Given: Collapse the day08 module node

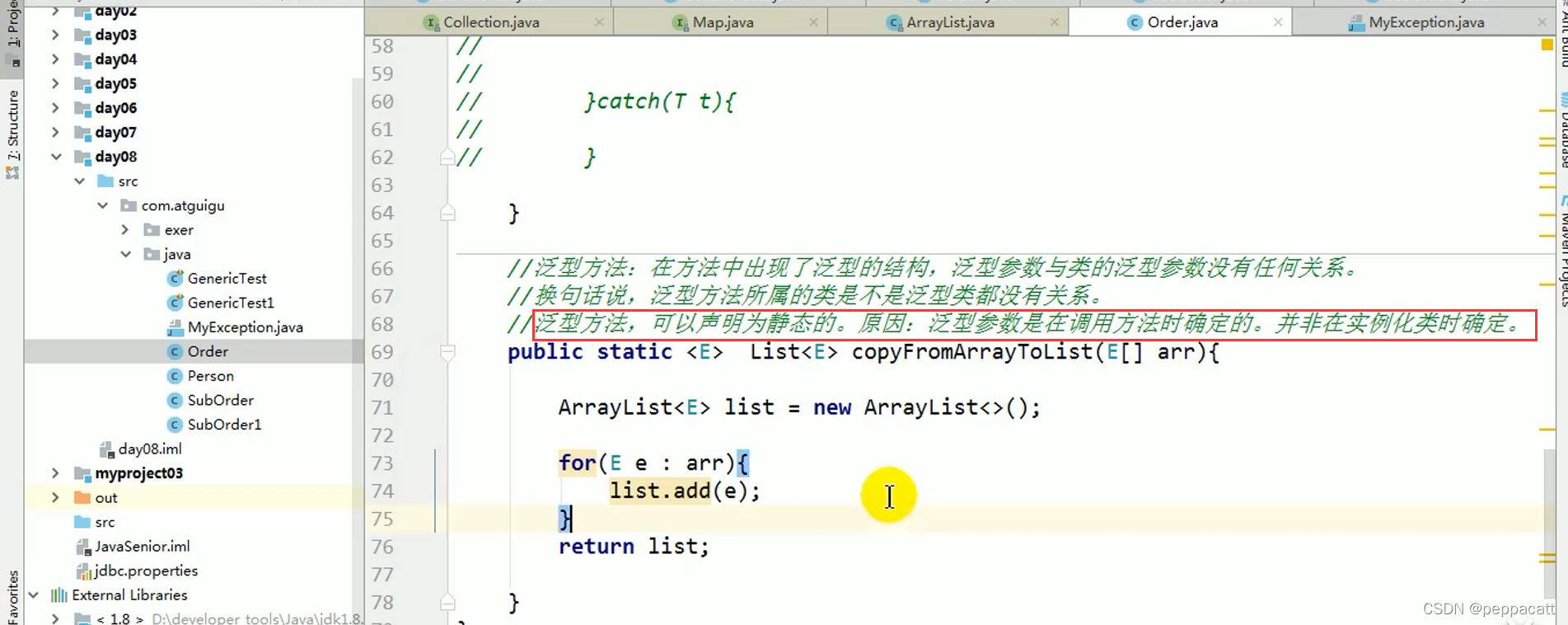Looking at the screenshot, I should 56,157.
